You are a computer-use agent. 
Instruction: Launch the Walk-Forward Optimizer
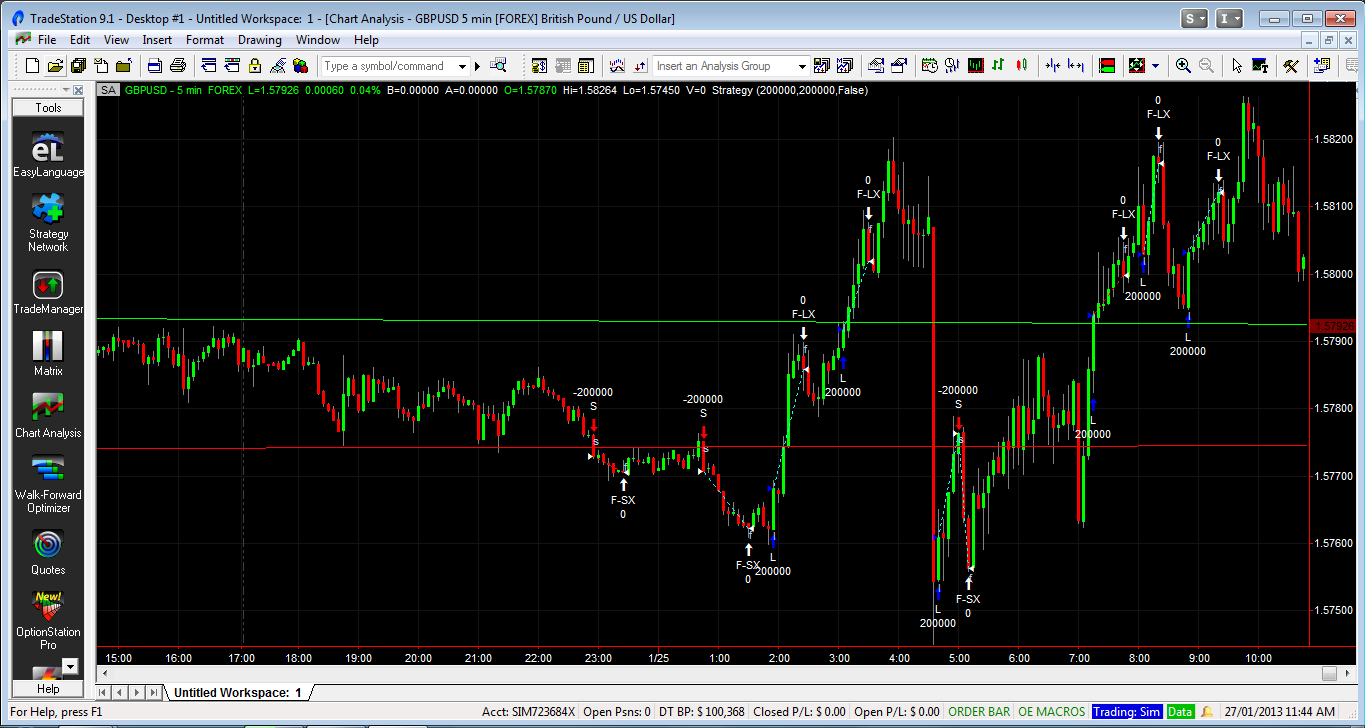coord(48,485)
